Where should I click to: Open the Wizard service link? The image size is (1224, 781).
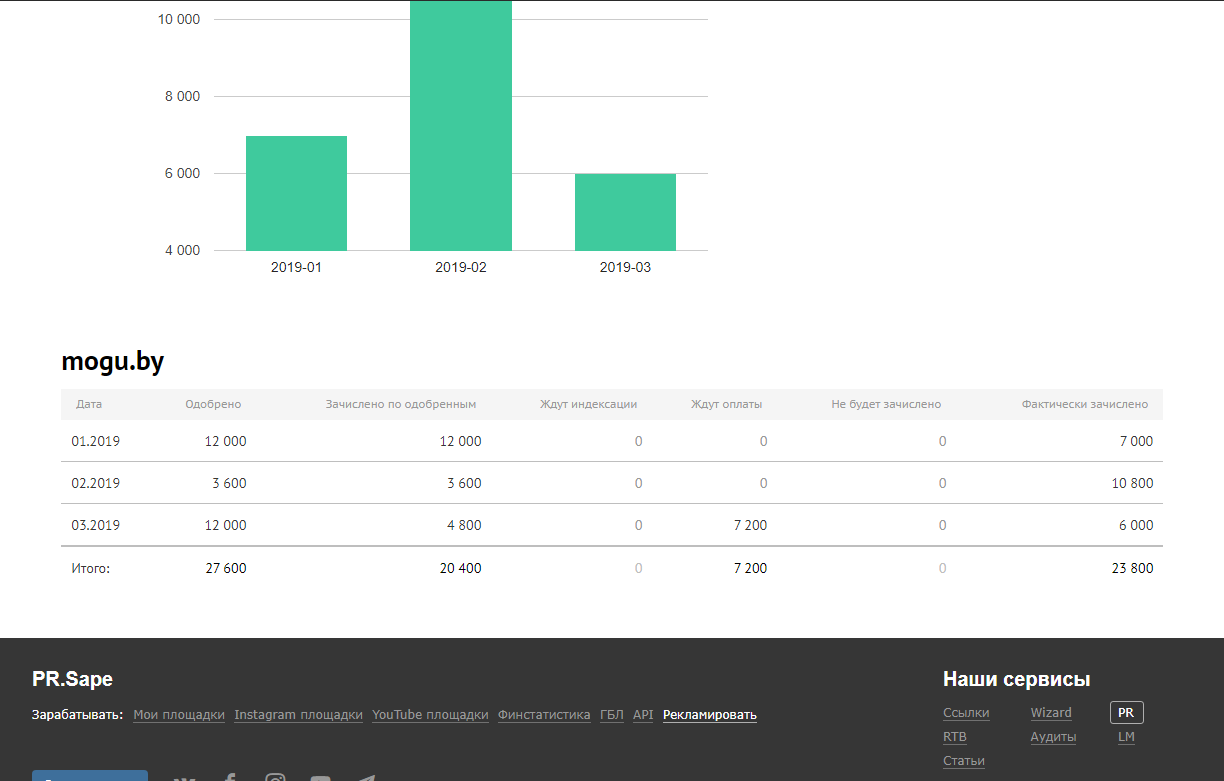coord(1051,713)
